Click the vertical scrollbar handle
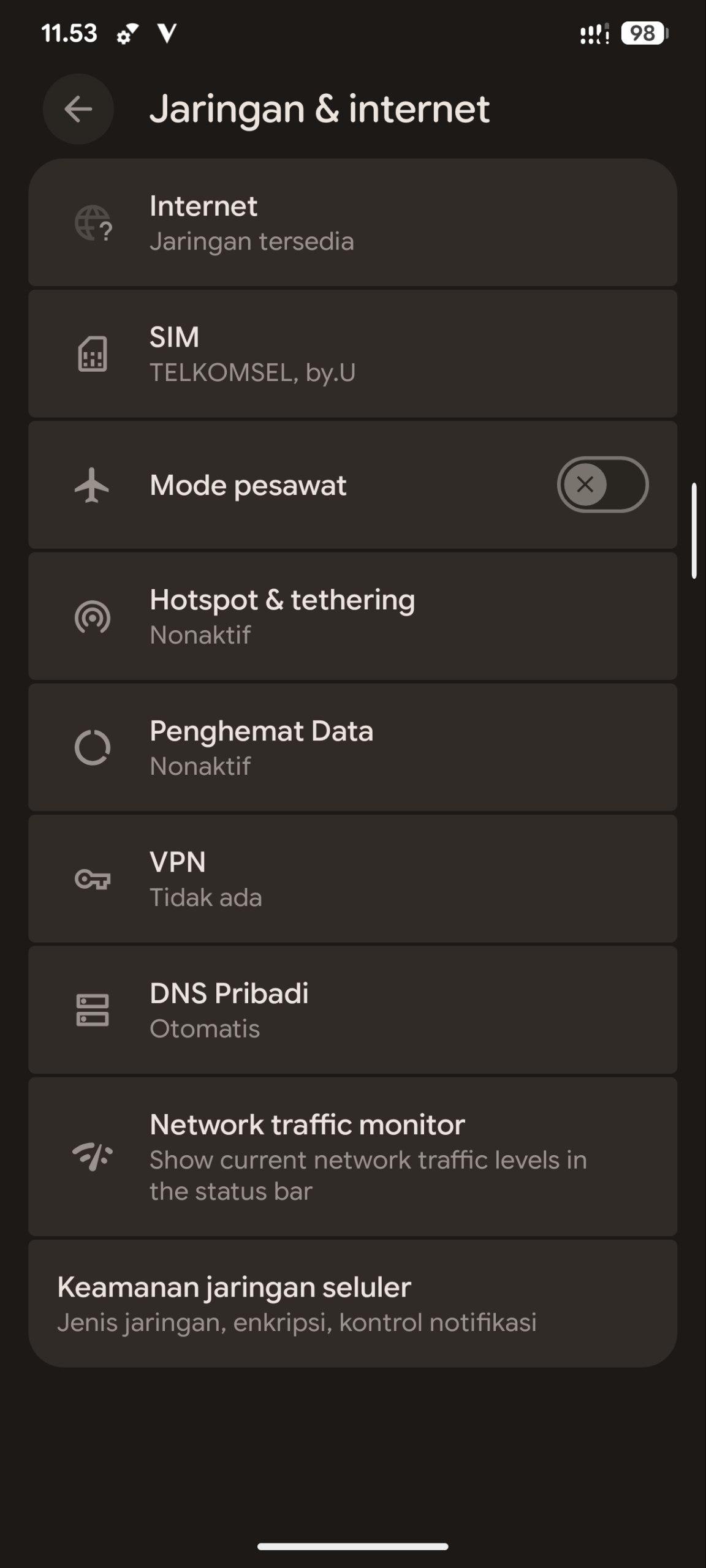The width and height of the screenshot is (706, 1568). coord(694,530)
